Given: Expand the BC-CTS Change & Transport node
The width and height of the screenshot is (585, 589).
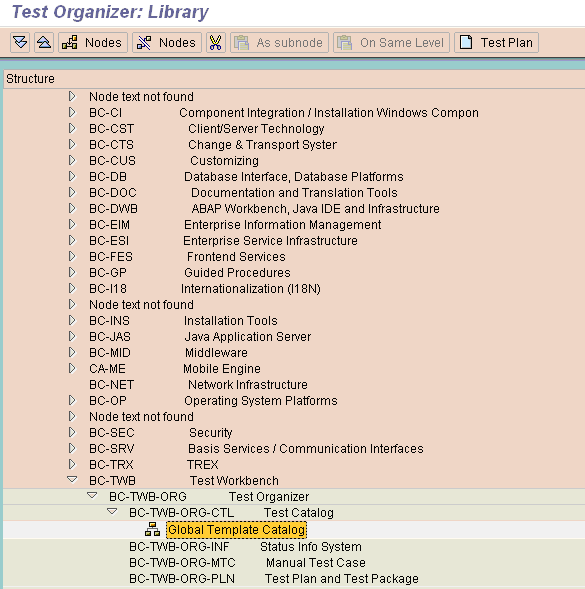Looking at the screenshot, I should click(x=72, y=144).
